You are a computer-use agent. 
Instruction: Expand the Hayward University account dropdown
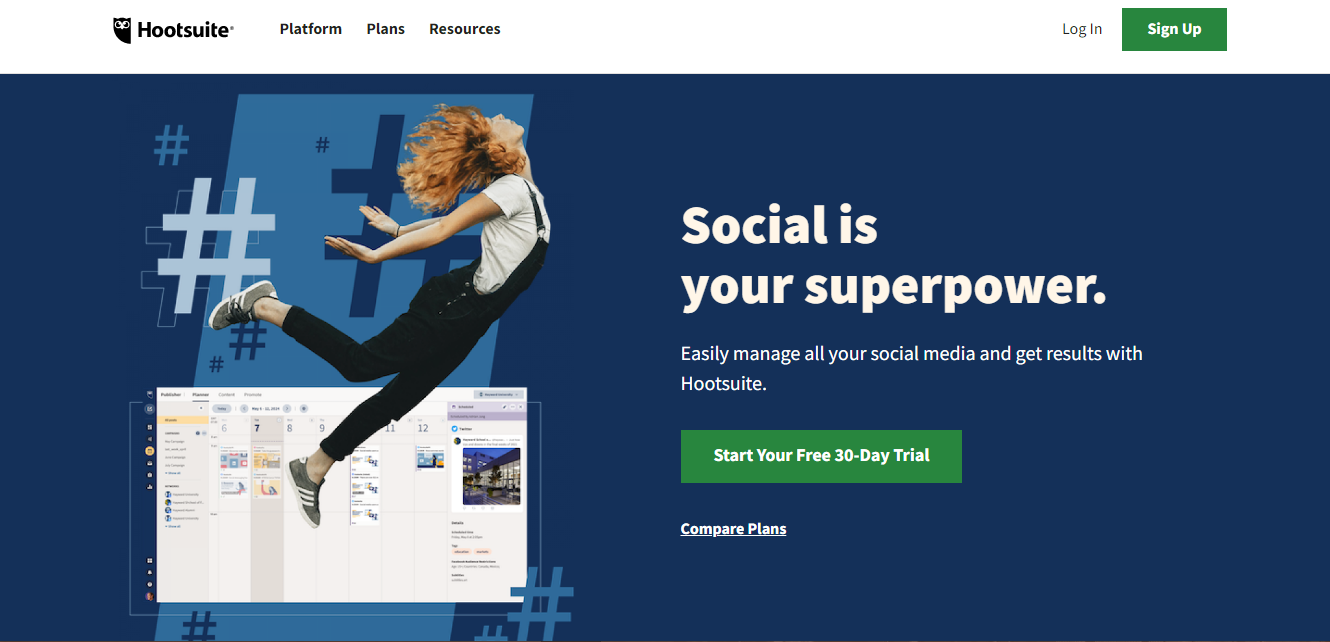(499, 394)
